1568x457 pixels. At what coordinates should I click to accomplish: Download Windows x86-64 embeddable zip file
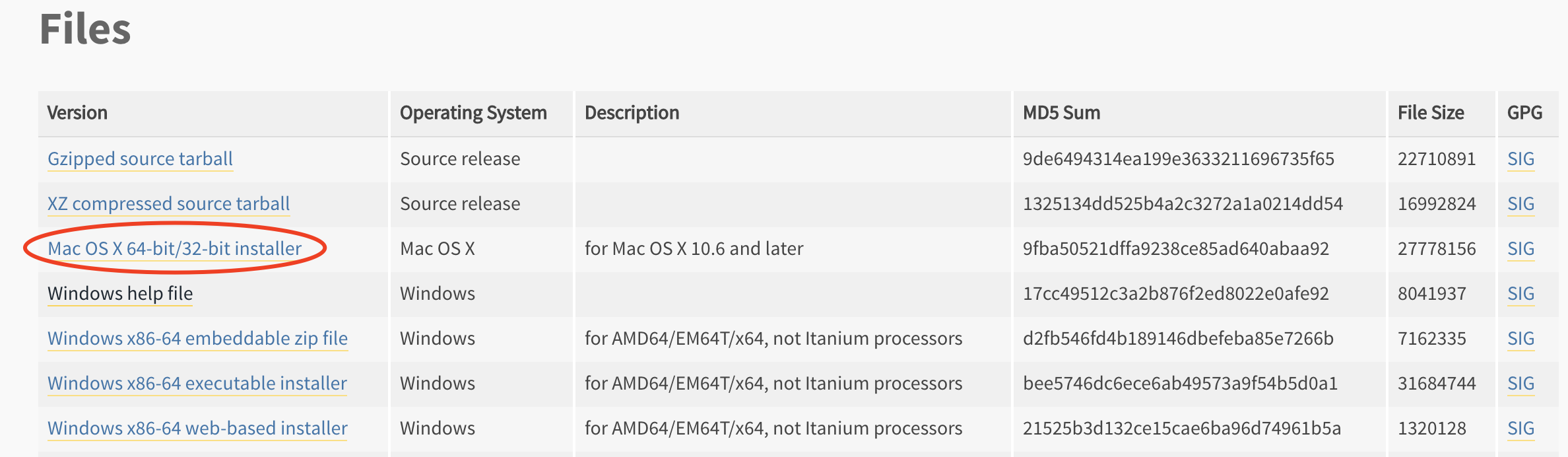197,339
